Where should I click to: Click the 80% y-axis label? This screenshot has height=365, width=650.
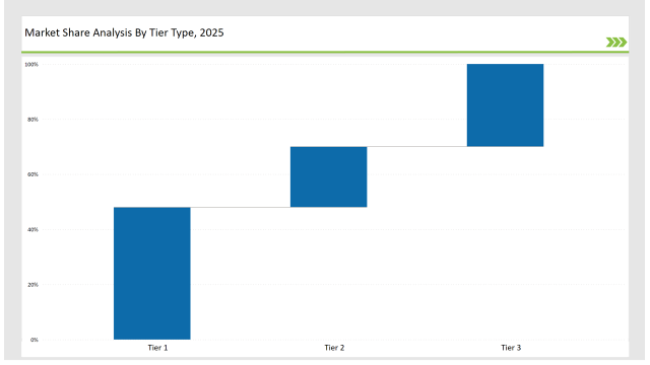pos(33,119)
